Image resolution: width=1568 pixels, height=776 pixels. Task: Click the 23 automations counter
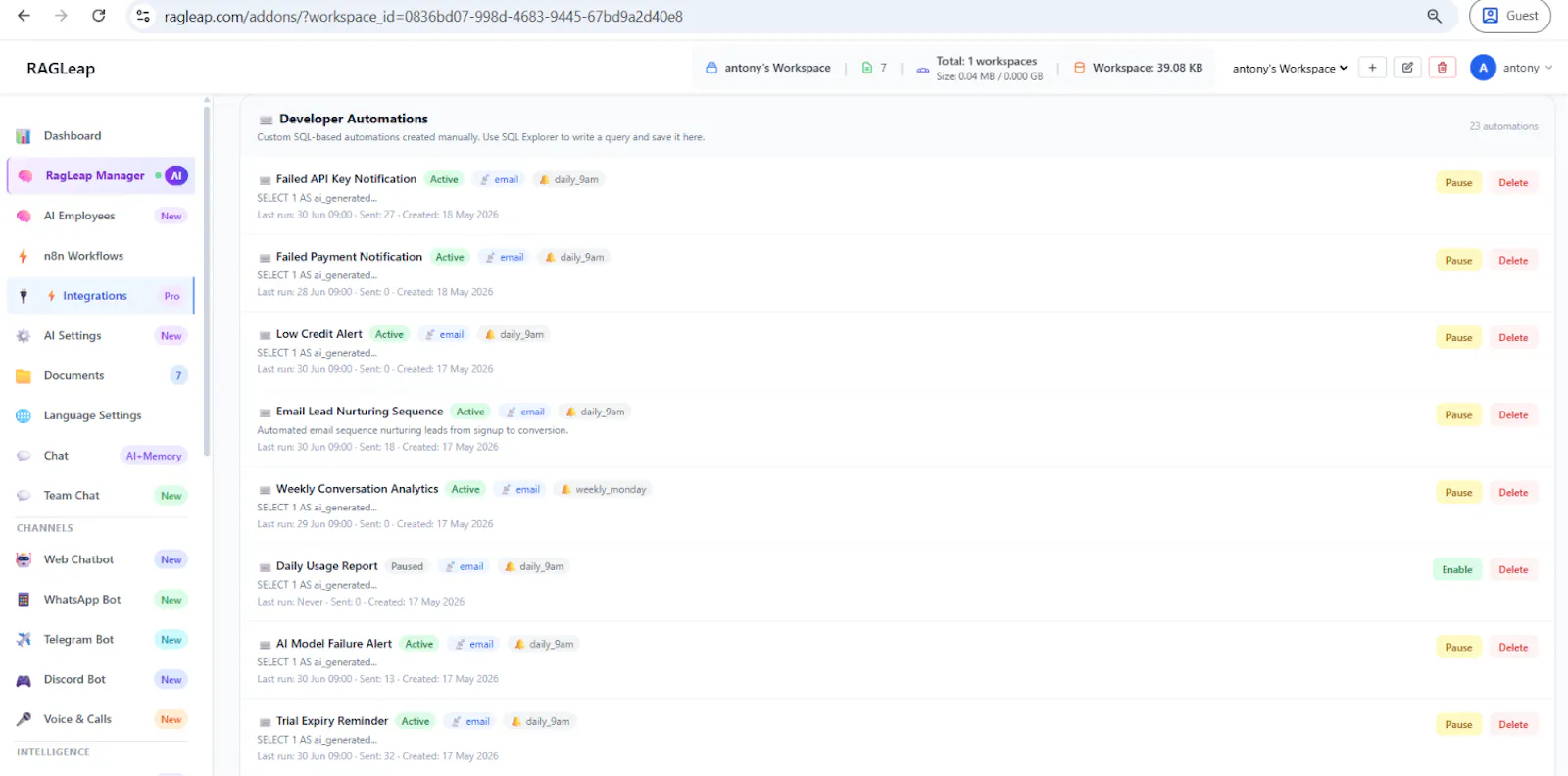1503,126
